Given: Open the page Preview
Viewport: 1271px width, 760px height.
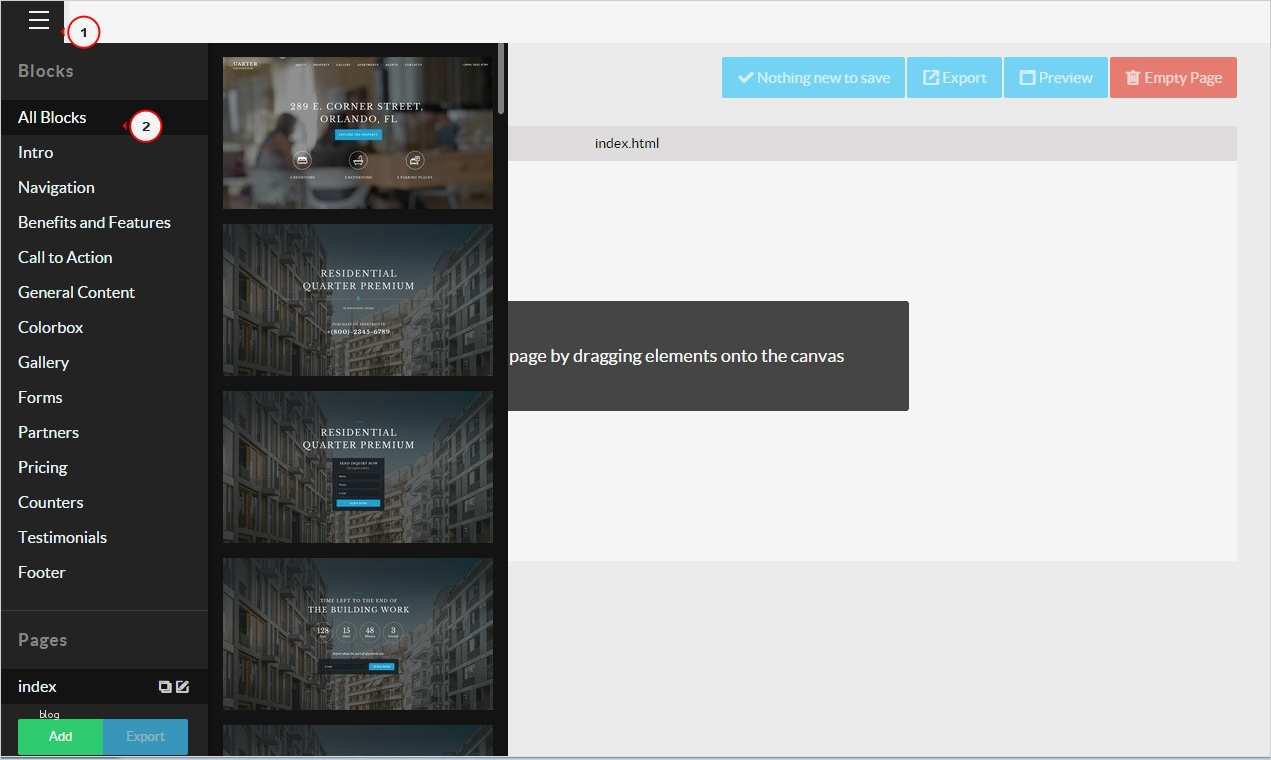Looking at the screenshot, I should 1056,76.
